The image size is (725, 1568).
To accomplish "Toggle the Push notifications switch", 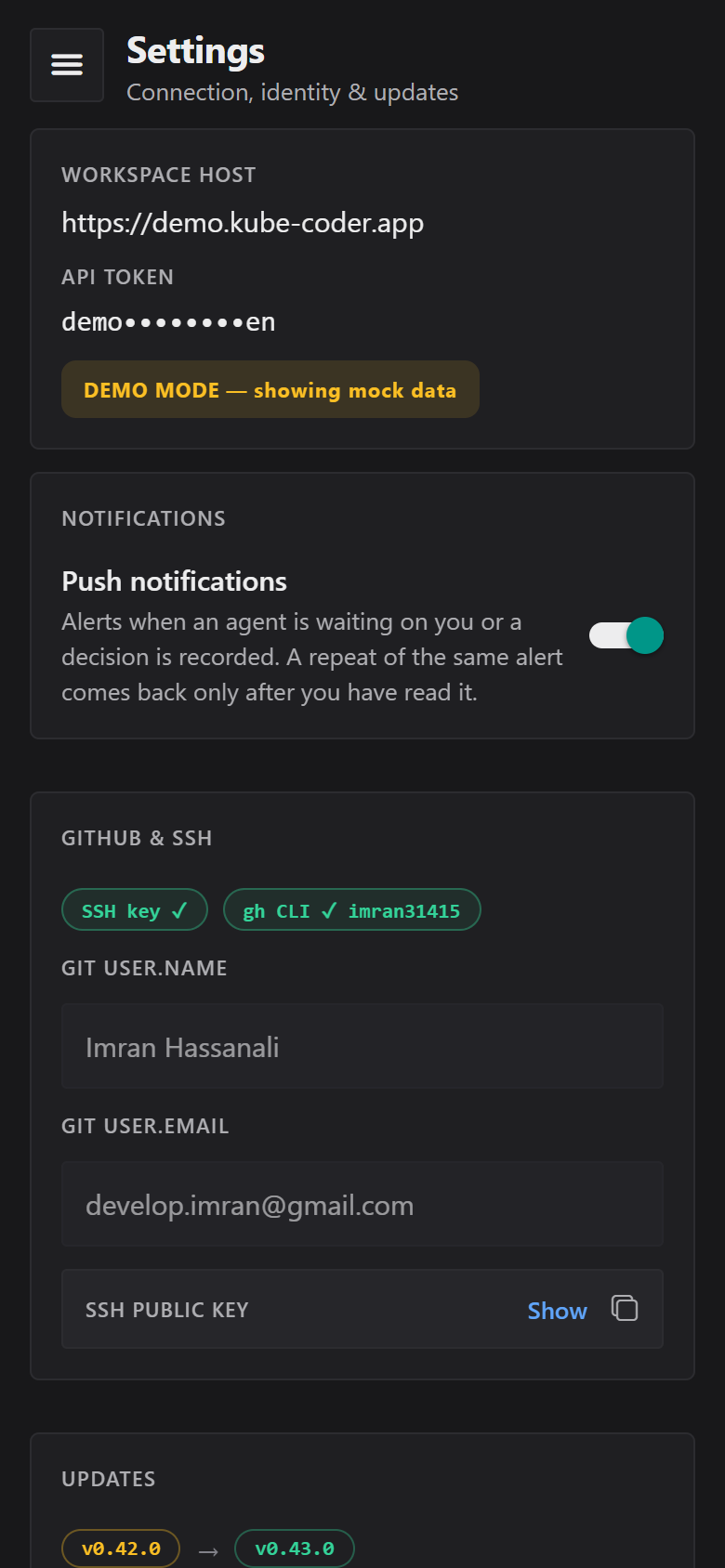I will click(x=626, y=635).
